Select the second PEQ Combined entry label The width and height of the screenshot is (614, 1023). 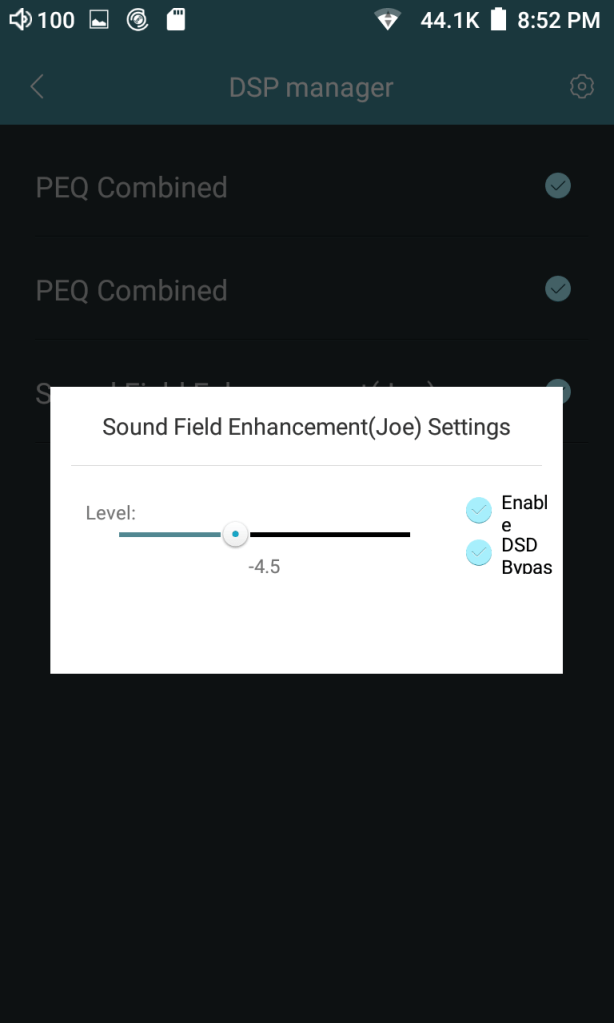click(x=131, y=290)
